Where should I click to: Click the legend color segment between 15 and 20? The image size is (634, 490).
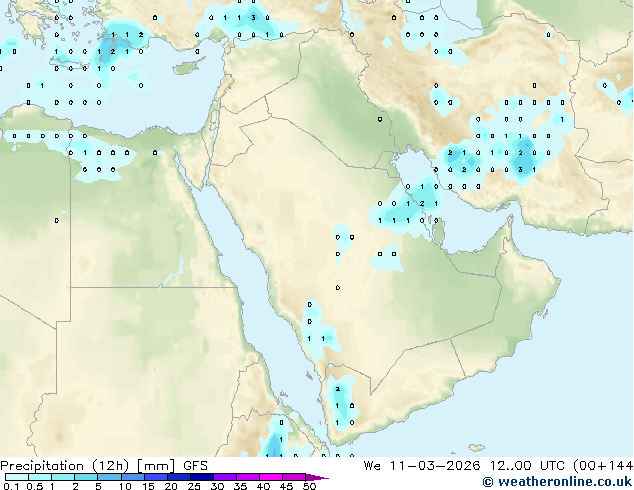click(x=156, y=477)
